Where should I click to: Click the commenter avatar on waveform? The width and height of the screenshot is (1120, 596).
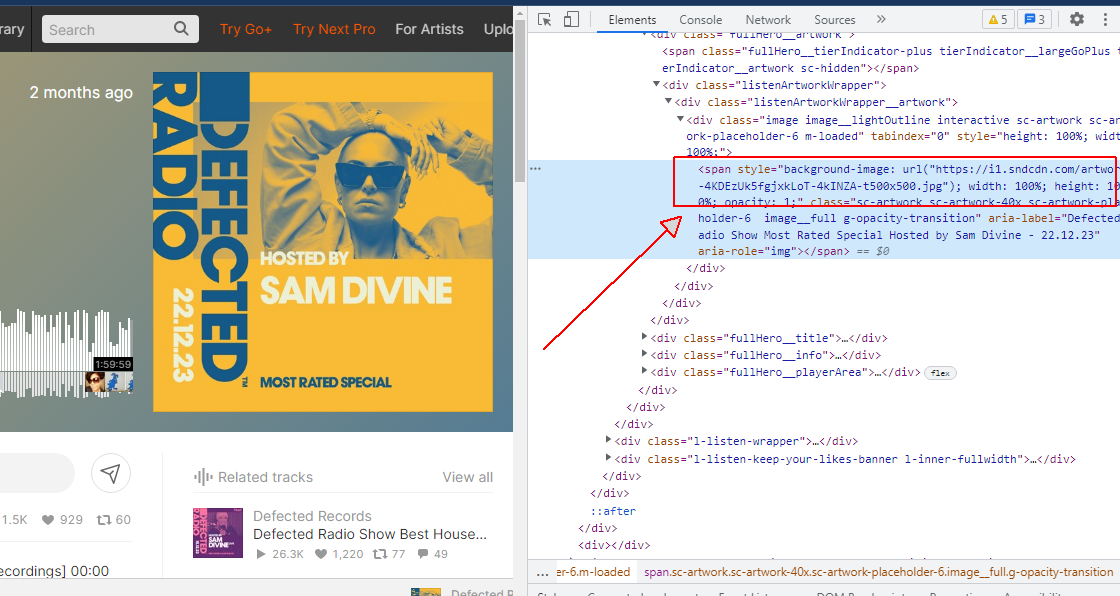pyautogui.click(x=95, y=382)
